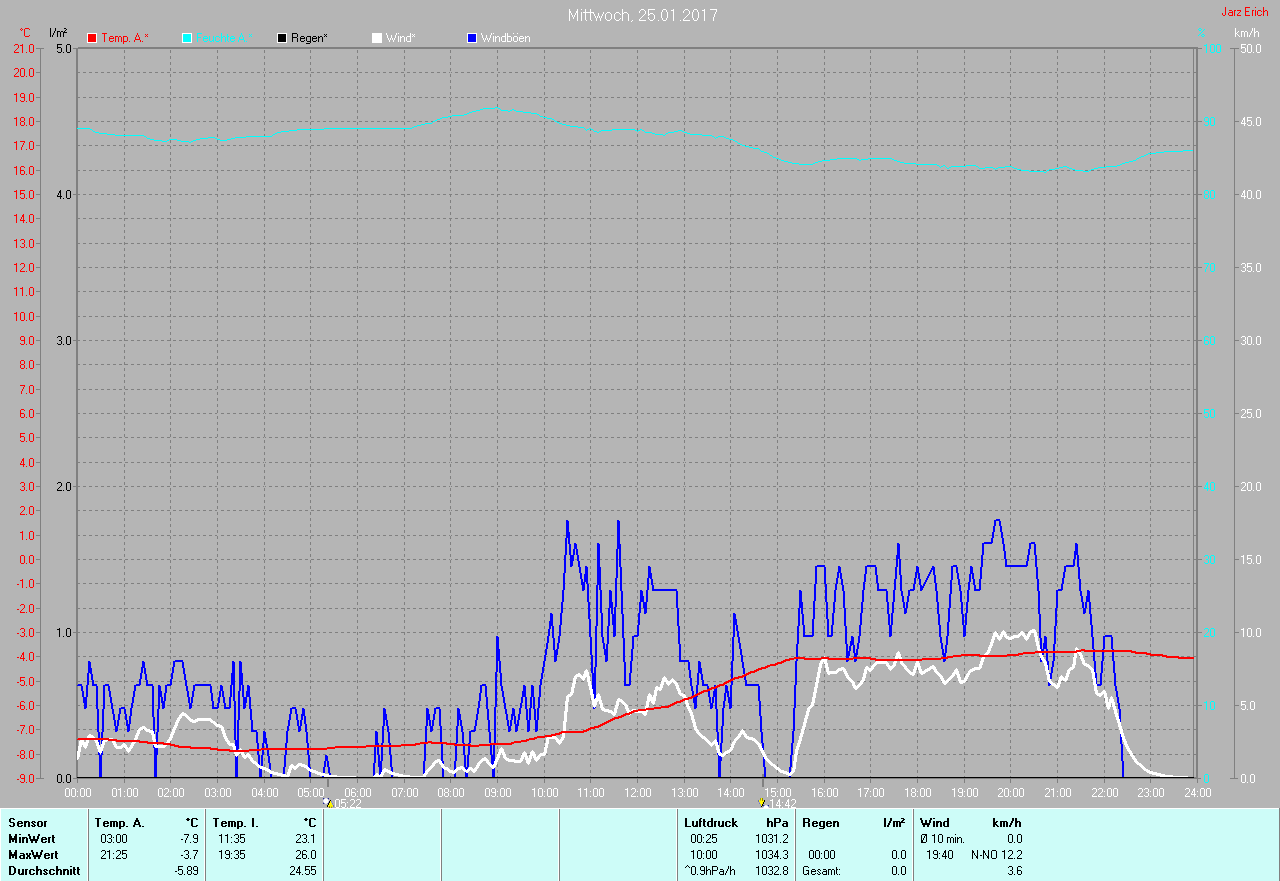The image size is (1280, 881).
Task: Click the 'N-NO 12.2' wind maximum value
Action: click(x=997, y=855)
